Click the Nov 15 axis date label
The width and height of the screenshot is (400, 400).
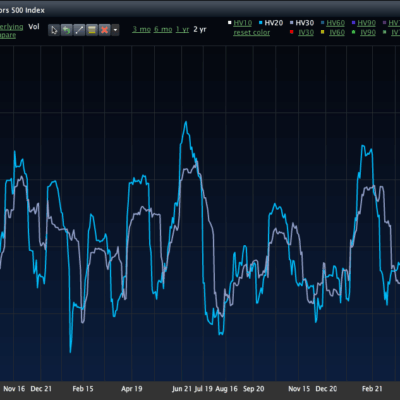point(299,389)
